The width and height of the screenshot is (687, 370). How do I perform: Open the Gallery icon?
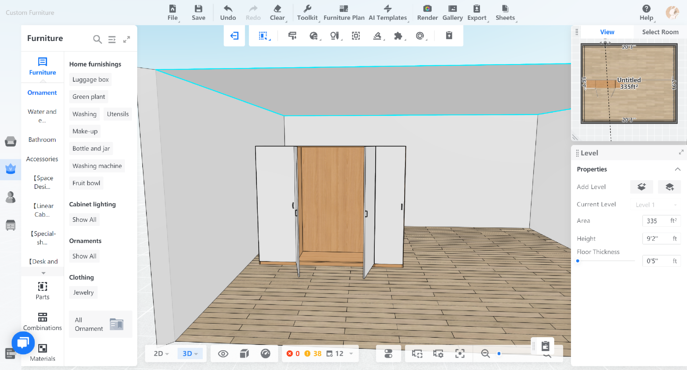[x=453, y=9]
